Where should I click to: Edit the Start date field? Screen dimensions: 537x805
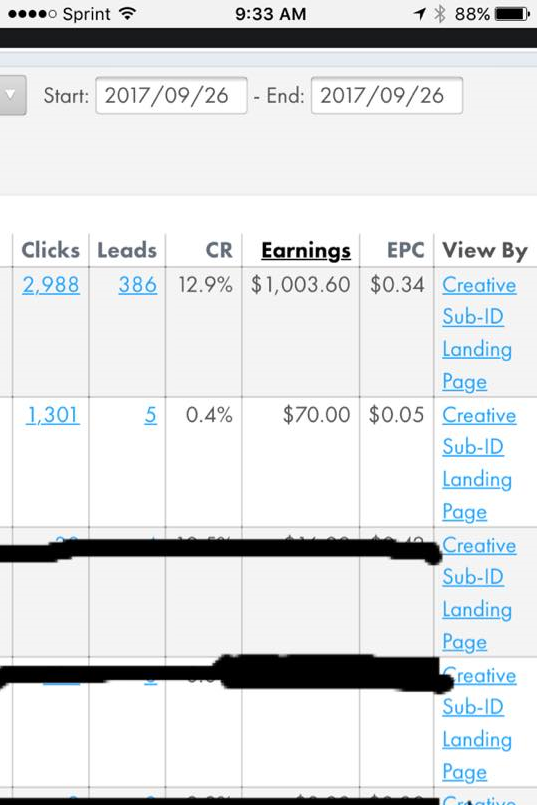tap(171, 95)
